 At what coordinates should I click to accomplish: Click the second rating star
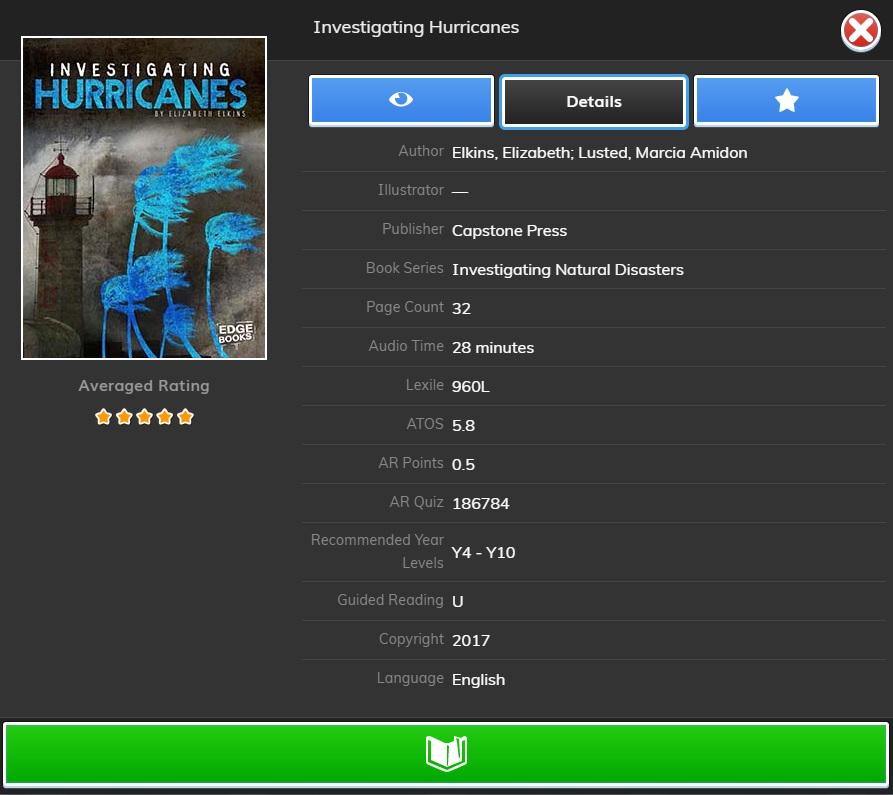pyautogui.click(x=124, y=417)
